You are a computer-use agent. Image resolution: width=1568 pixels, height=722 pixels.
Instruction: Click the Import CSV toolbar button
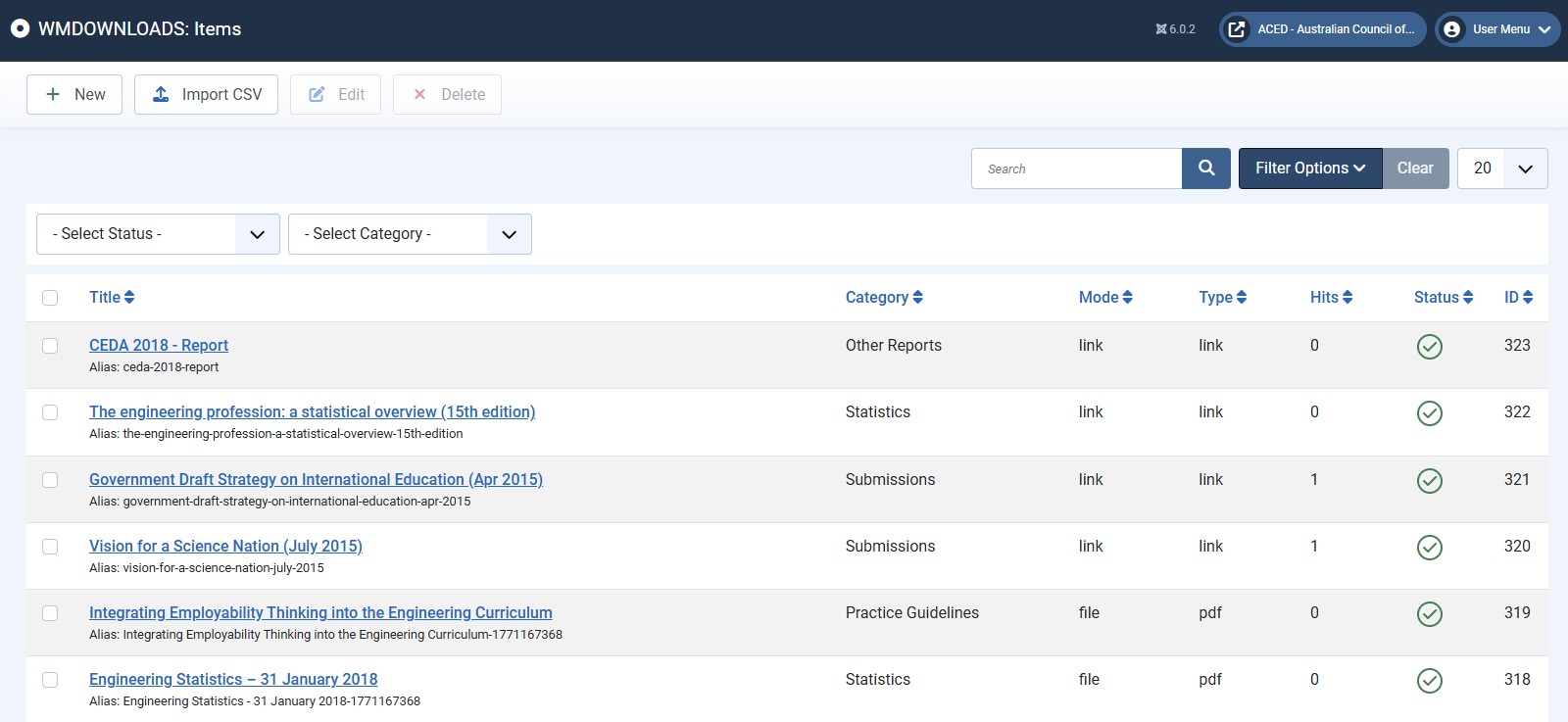(x=206, y=95)
